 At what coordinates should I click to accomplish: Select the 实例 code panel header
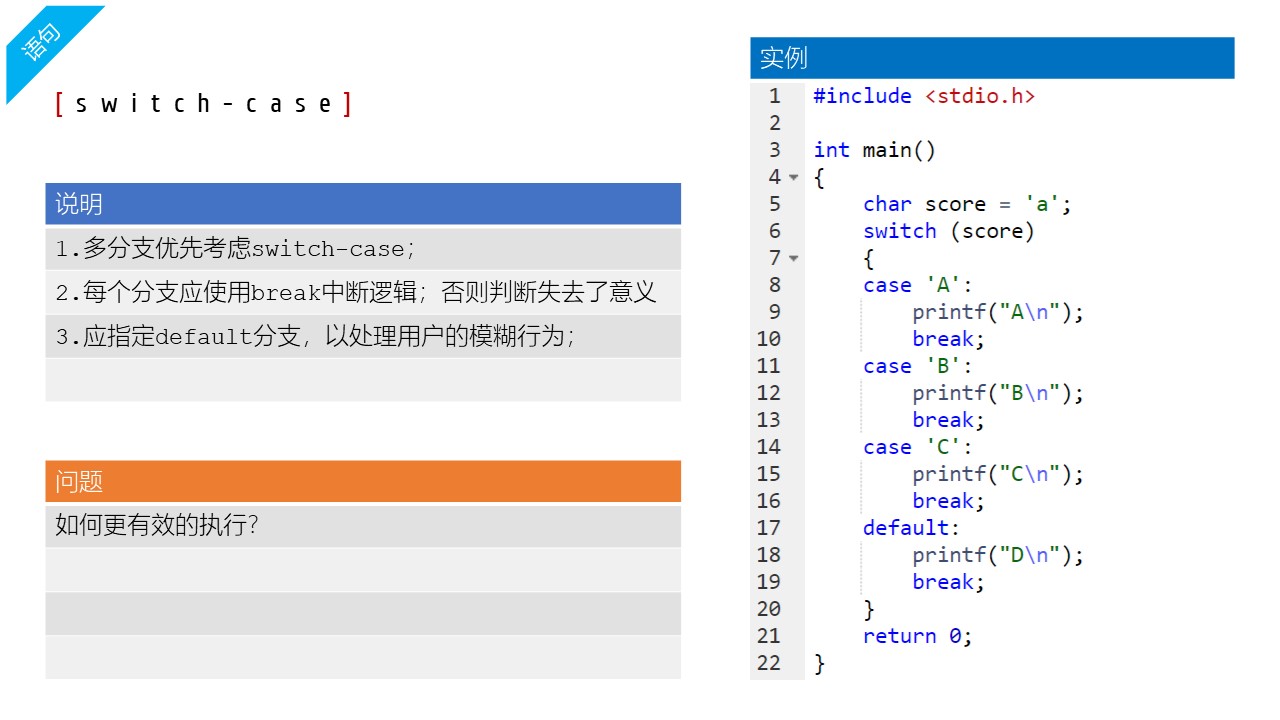click(991, 58)
